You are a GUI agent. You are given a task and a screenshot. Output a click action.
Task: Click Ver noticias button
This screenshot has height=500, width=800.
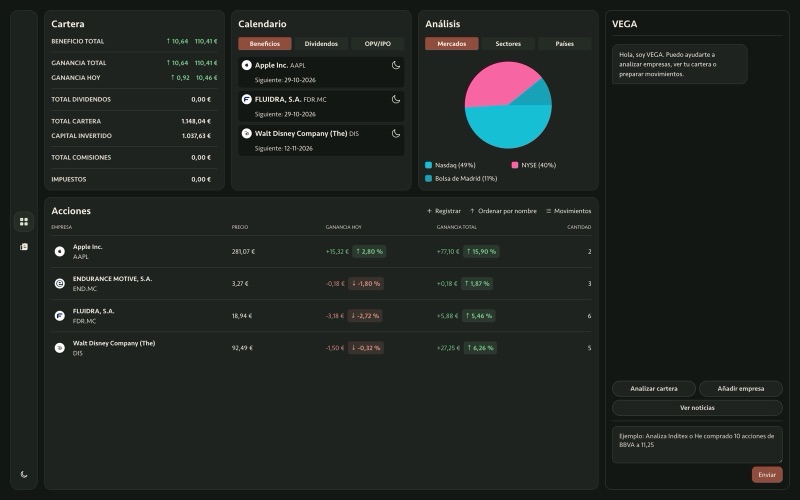[697, 408]
